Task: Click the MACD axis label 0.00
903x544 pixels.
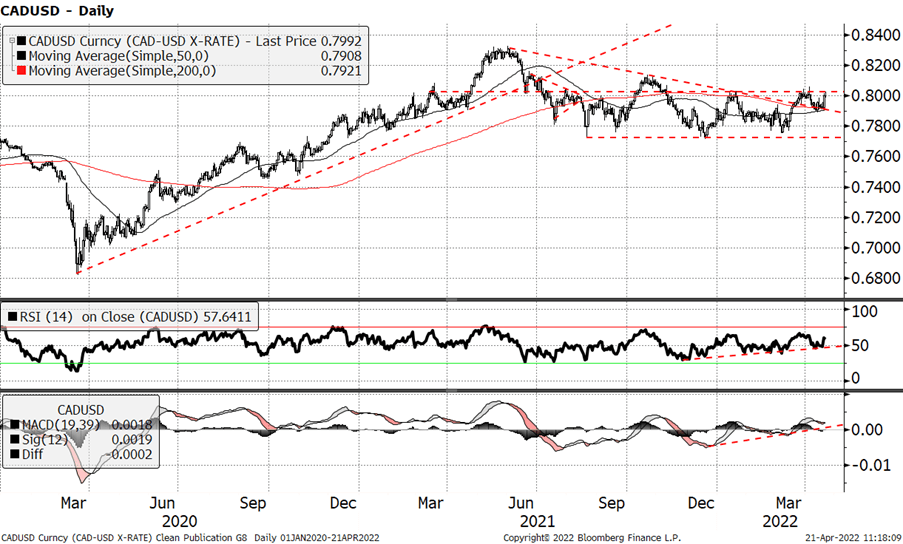Action: pyautogui.click(x=867, y=429)
